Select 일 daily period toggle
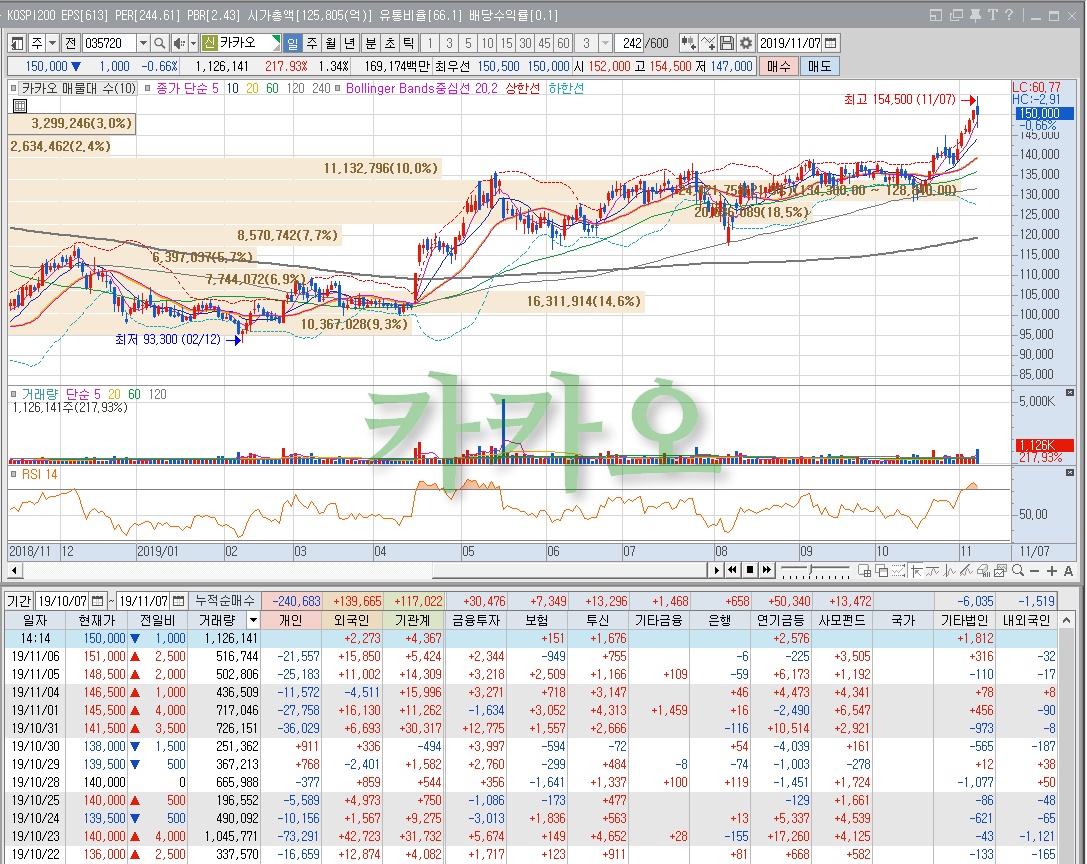Screen dimensions: 1087x864 (x=293, y=43)
